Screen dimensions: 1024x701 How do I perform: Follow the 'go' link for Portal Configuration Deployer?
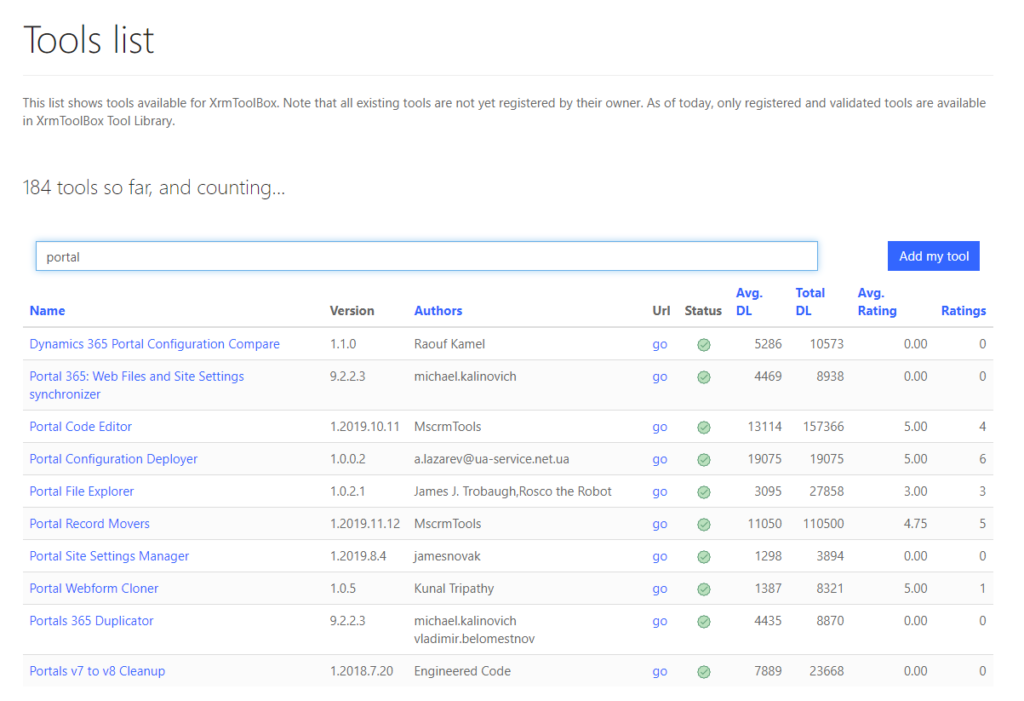(660, 459)
